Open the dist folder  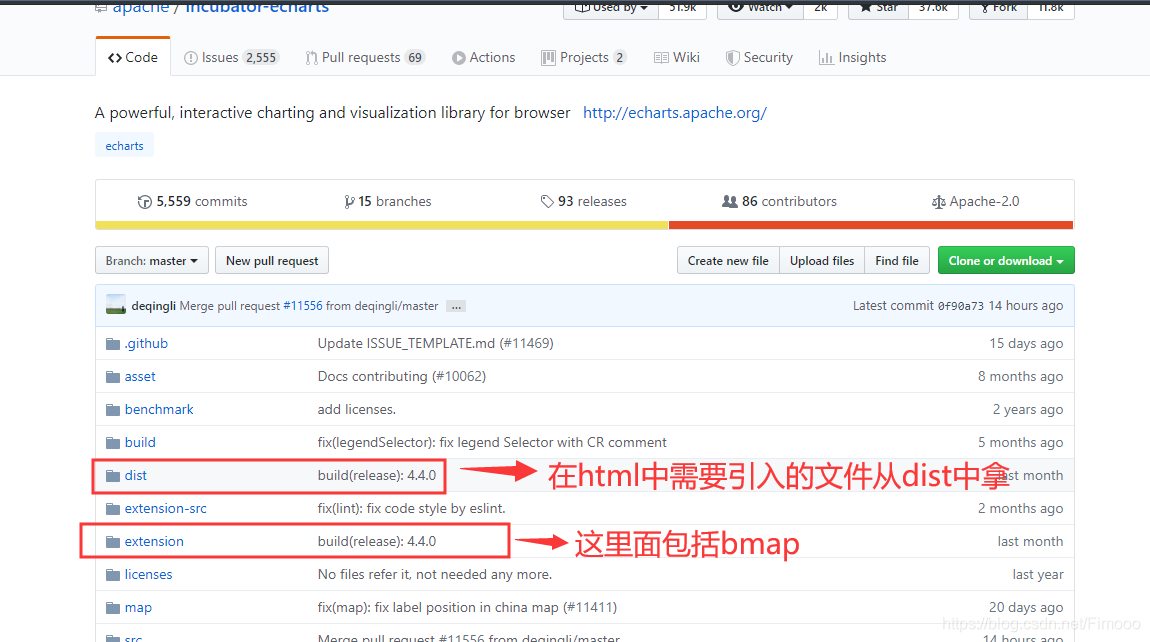pos(136,475)
